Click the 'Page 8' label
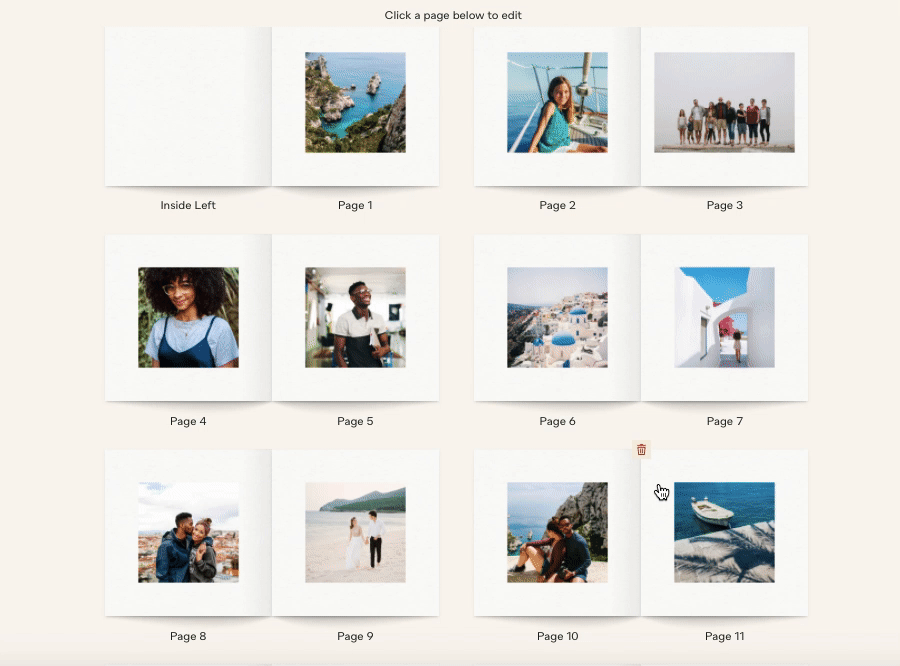Image resolution: width=900 pixels, height=666 pixels. coord(188,636)
